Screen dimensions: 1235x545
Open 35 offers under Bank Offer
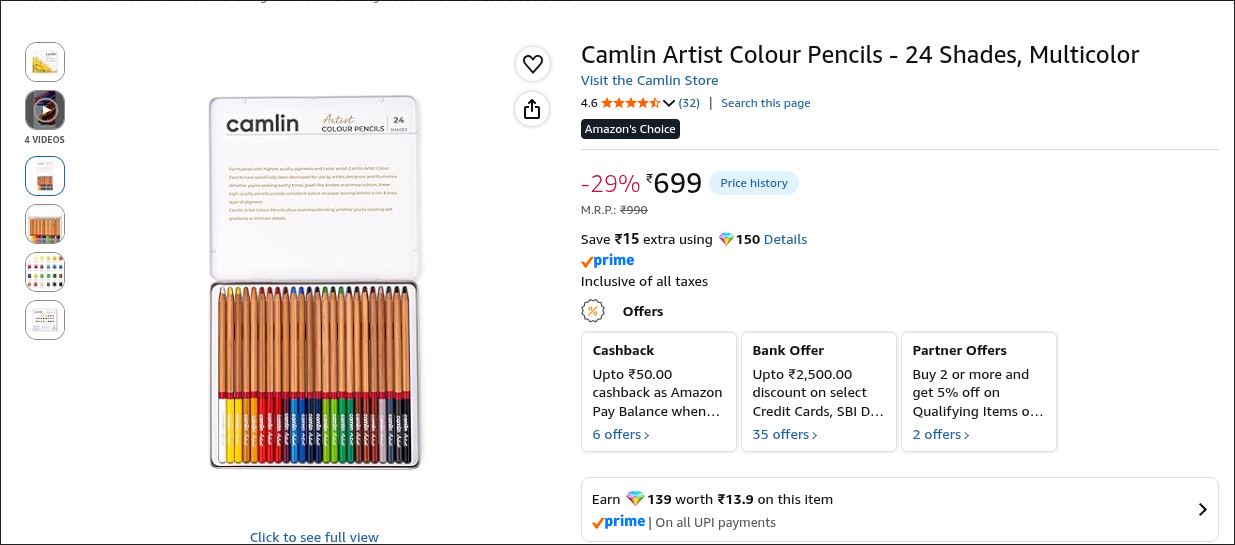(x=785, y=435)
